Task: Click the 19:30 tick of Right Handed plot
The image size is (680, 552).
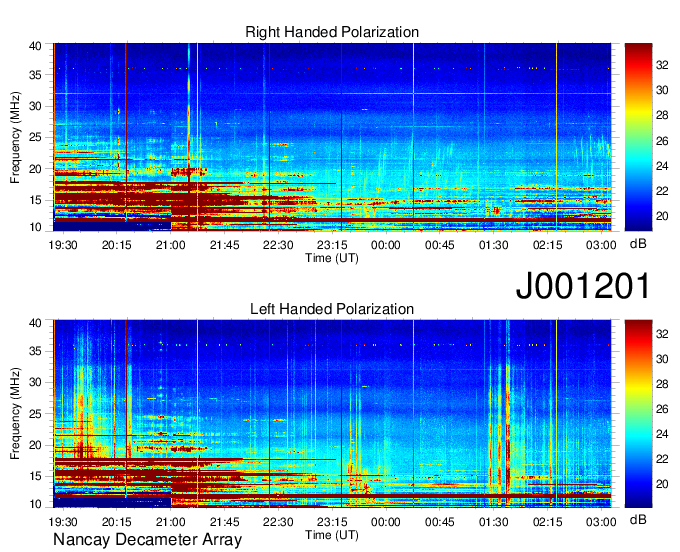Action: 63,245
